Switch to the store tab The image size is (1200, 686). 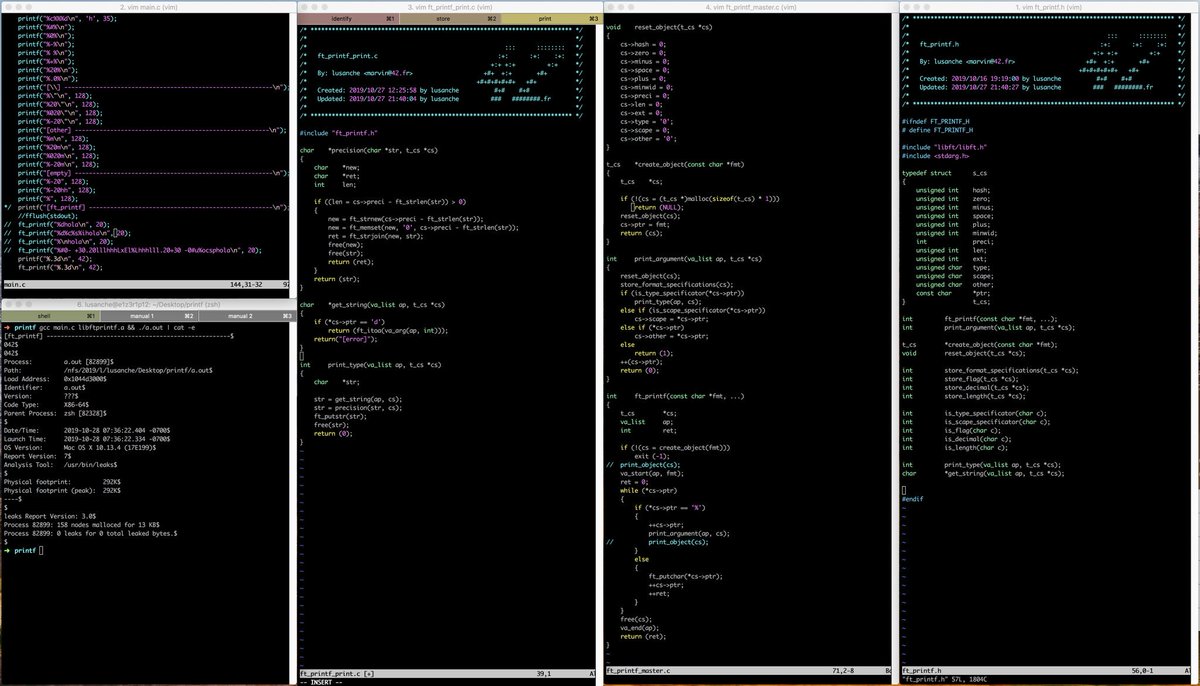[x=448, y=18]
